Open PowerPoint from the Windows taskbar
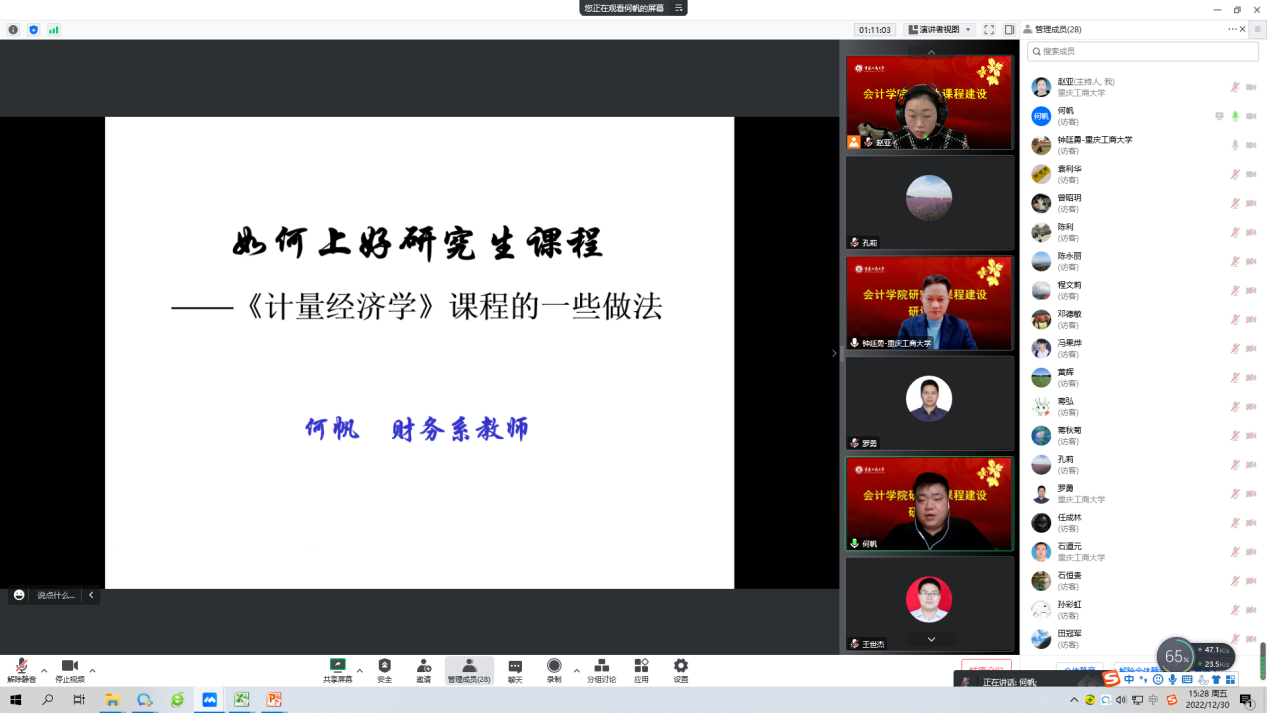1267x713 pixels. point(273,700)
